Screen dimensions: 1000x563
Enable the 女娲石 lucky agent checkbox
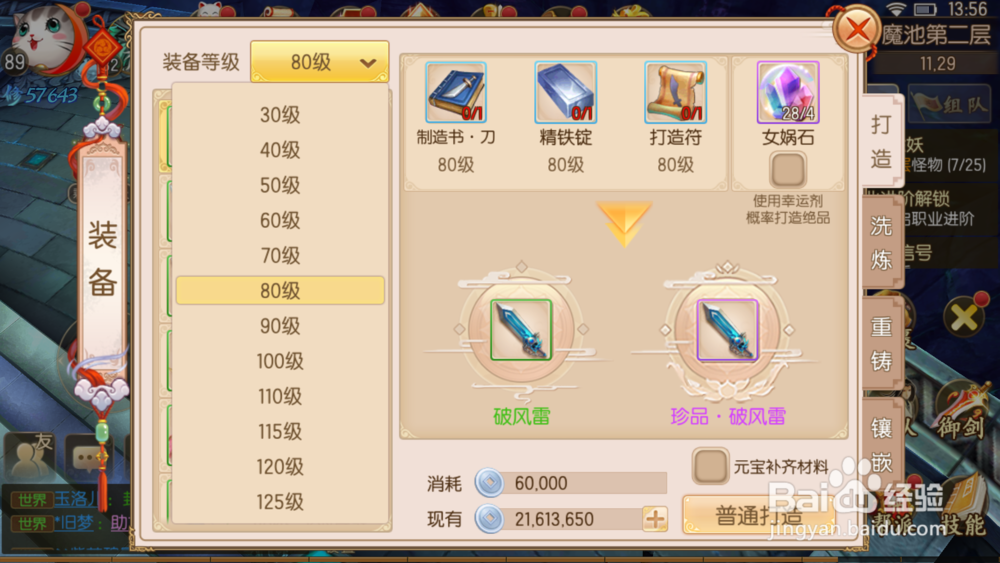788,170
